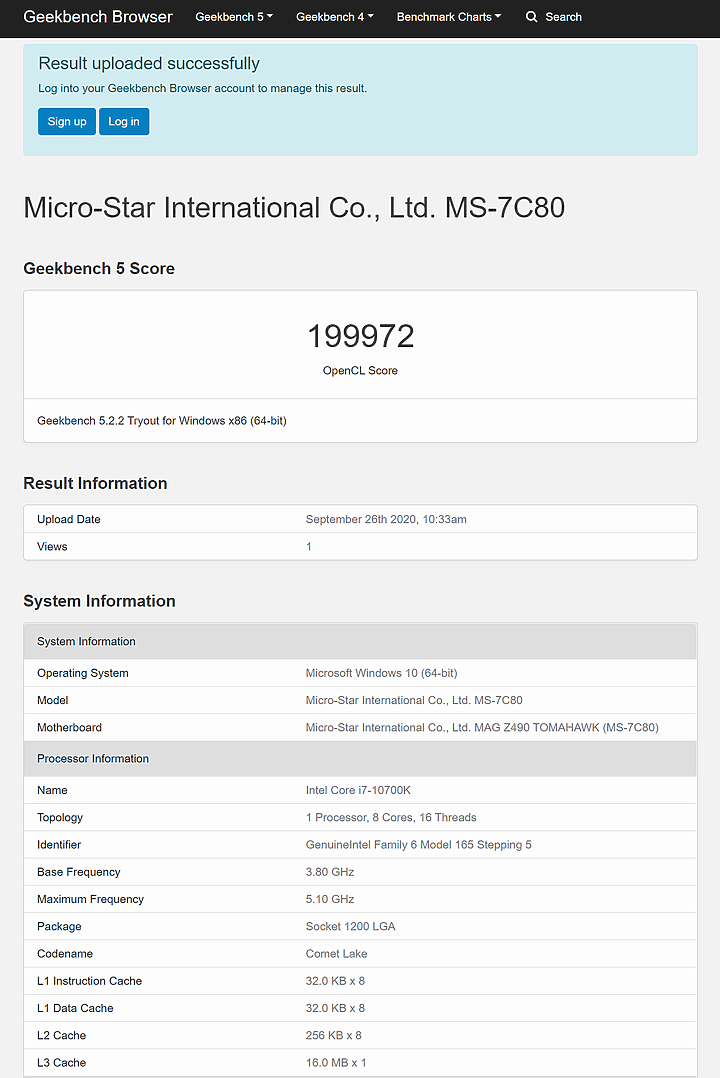Click the Result Information heading

(96, 483)
